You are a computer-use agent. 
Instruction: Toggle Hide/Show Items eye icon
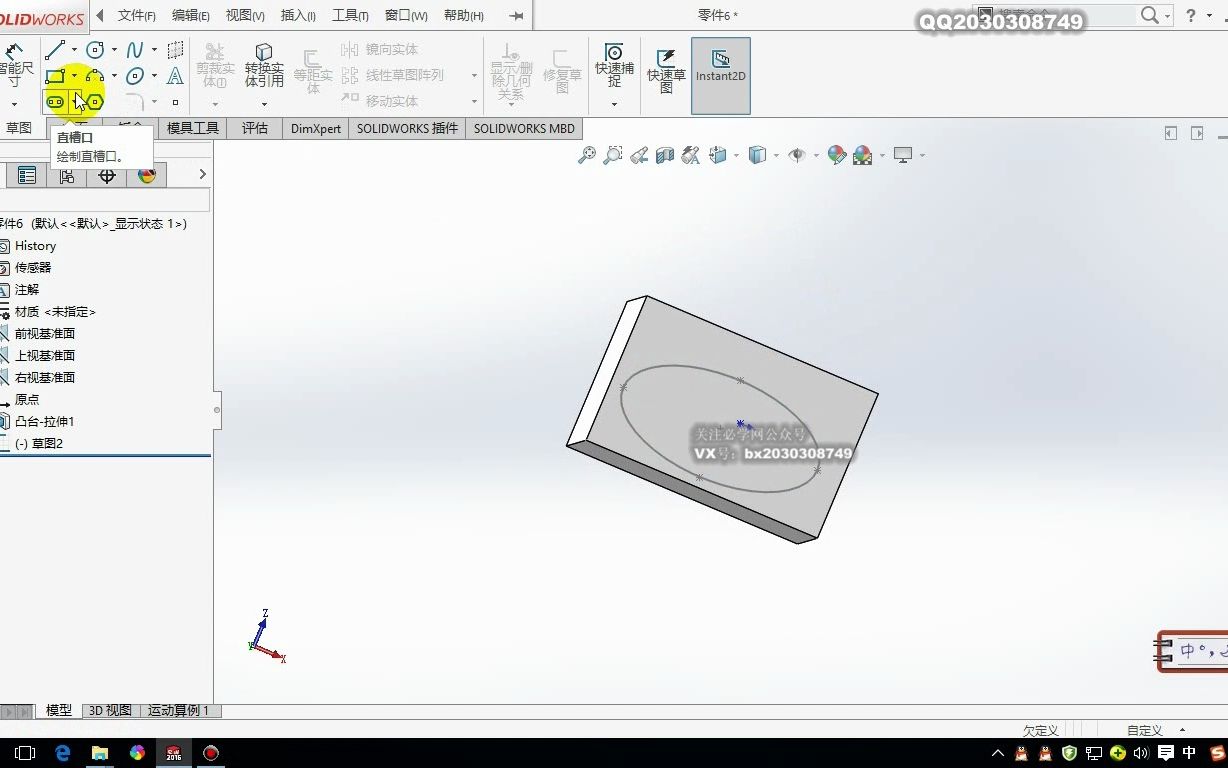[x=797, y=155]
